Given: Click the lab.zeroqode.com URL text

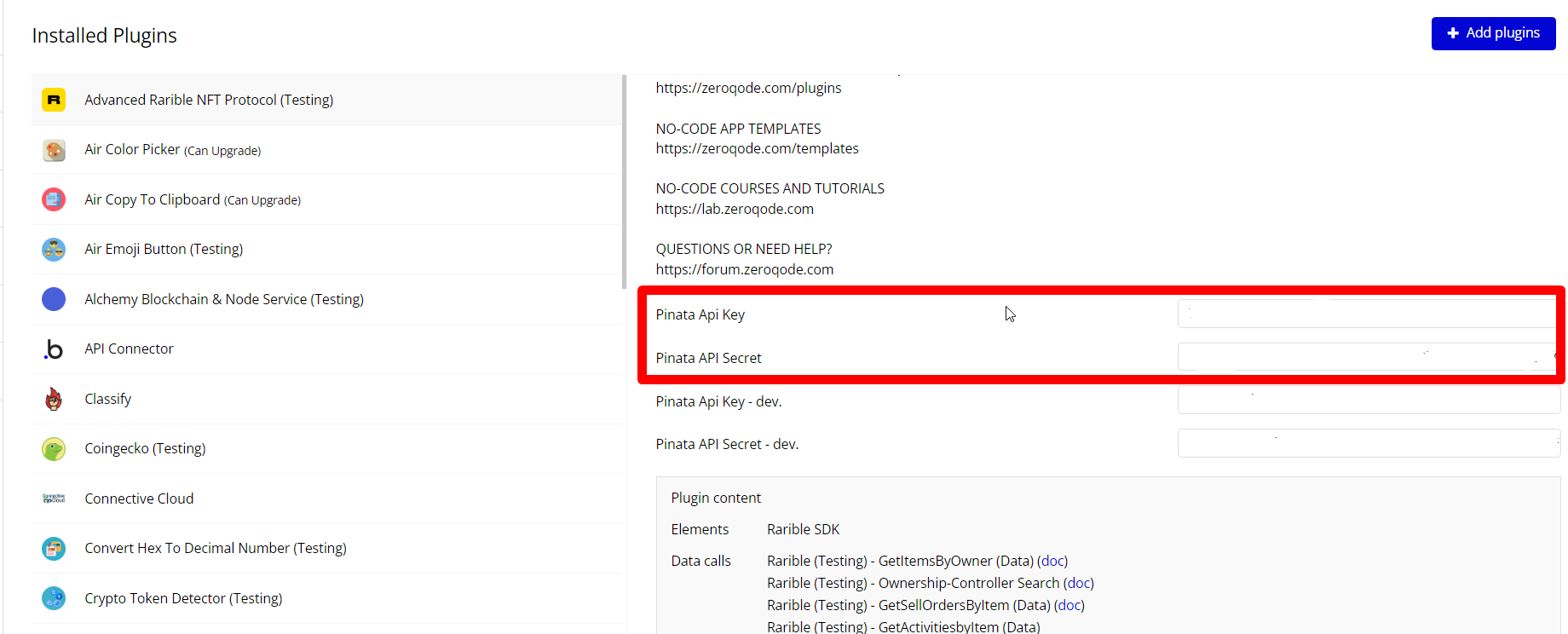Looking at the screenshot, I should (735, 209).
